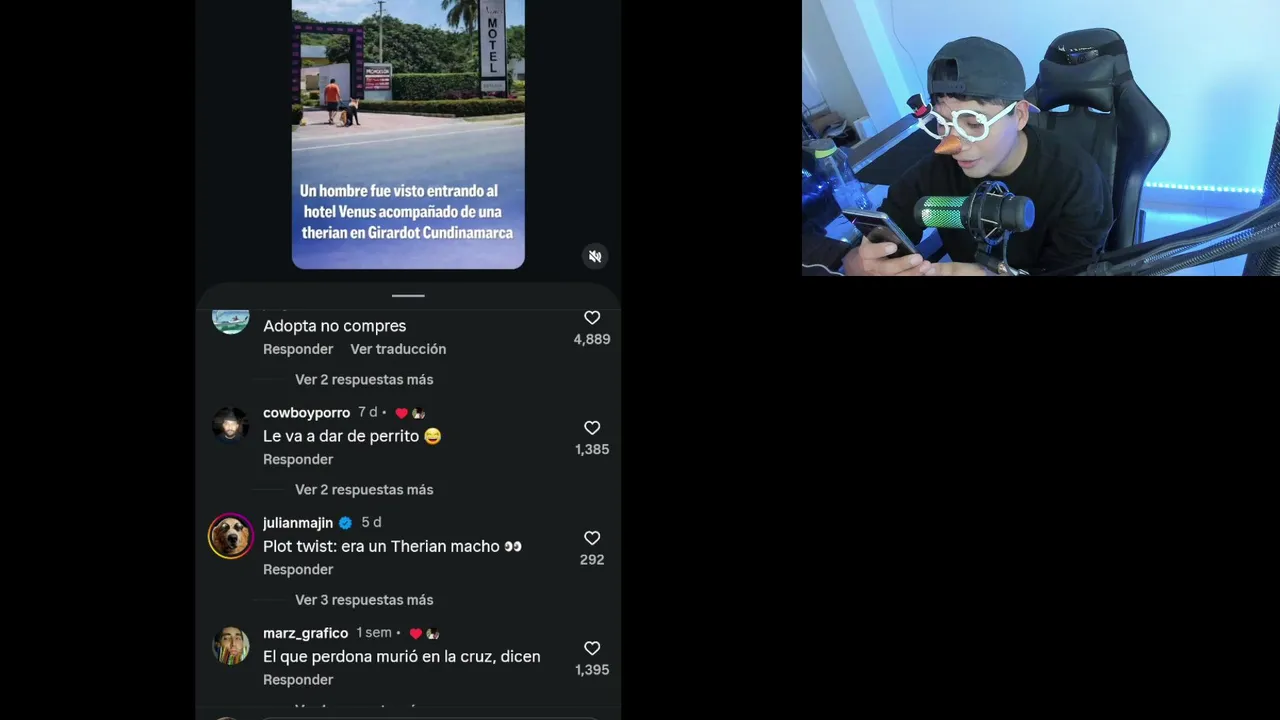Open cowboyporro's profile avatar
This screenshot has width=1280, height=720.
click(230, 425)
